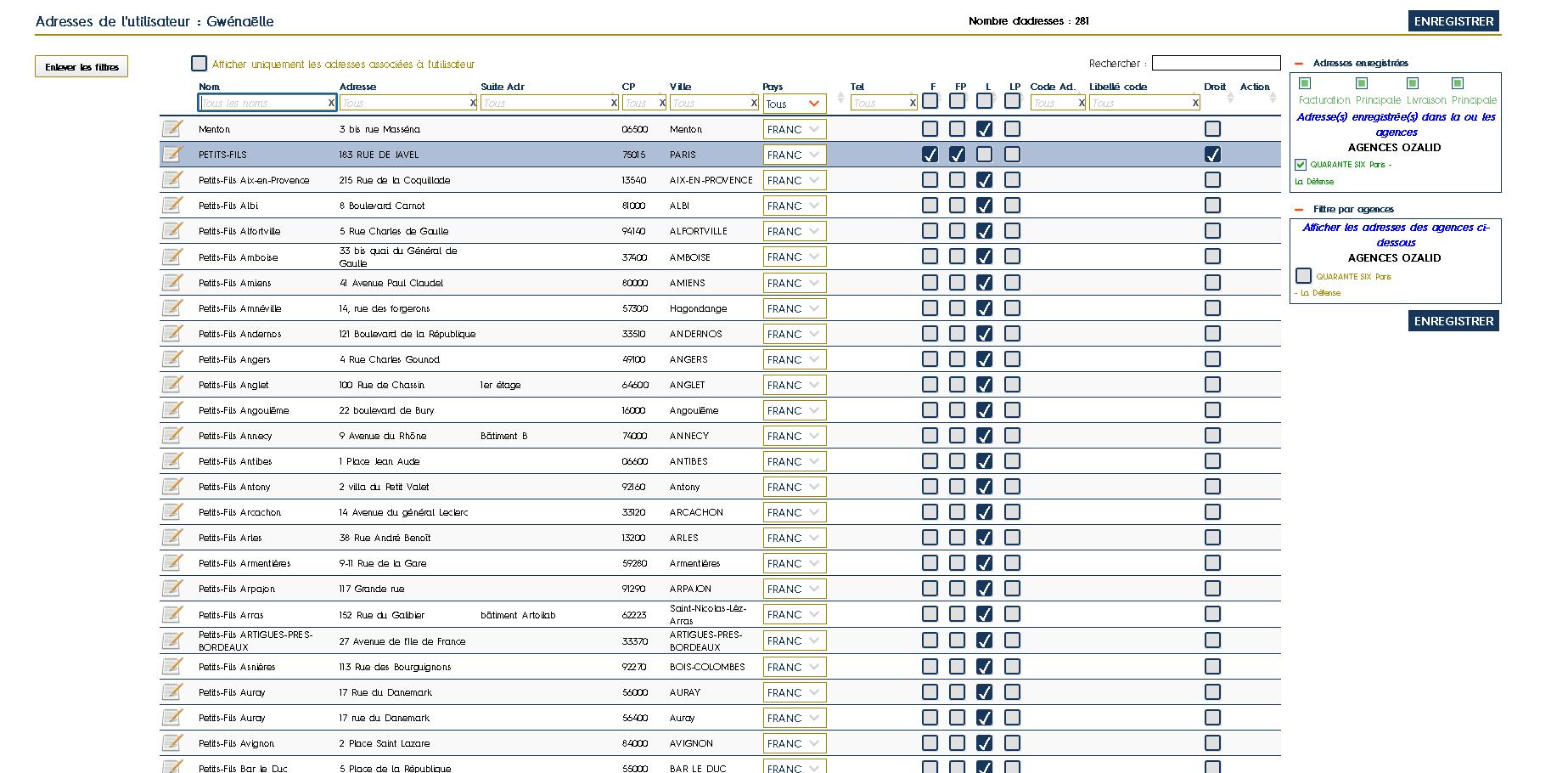Open the Pays filter dropdown Tous
The width and height of the screenshot is (1568, 773).
point(794,104)
